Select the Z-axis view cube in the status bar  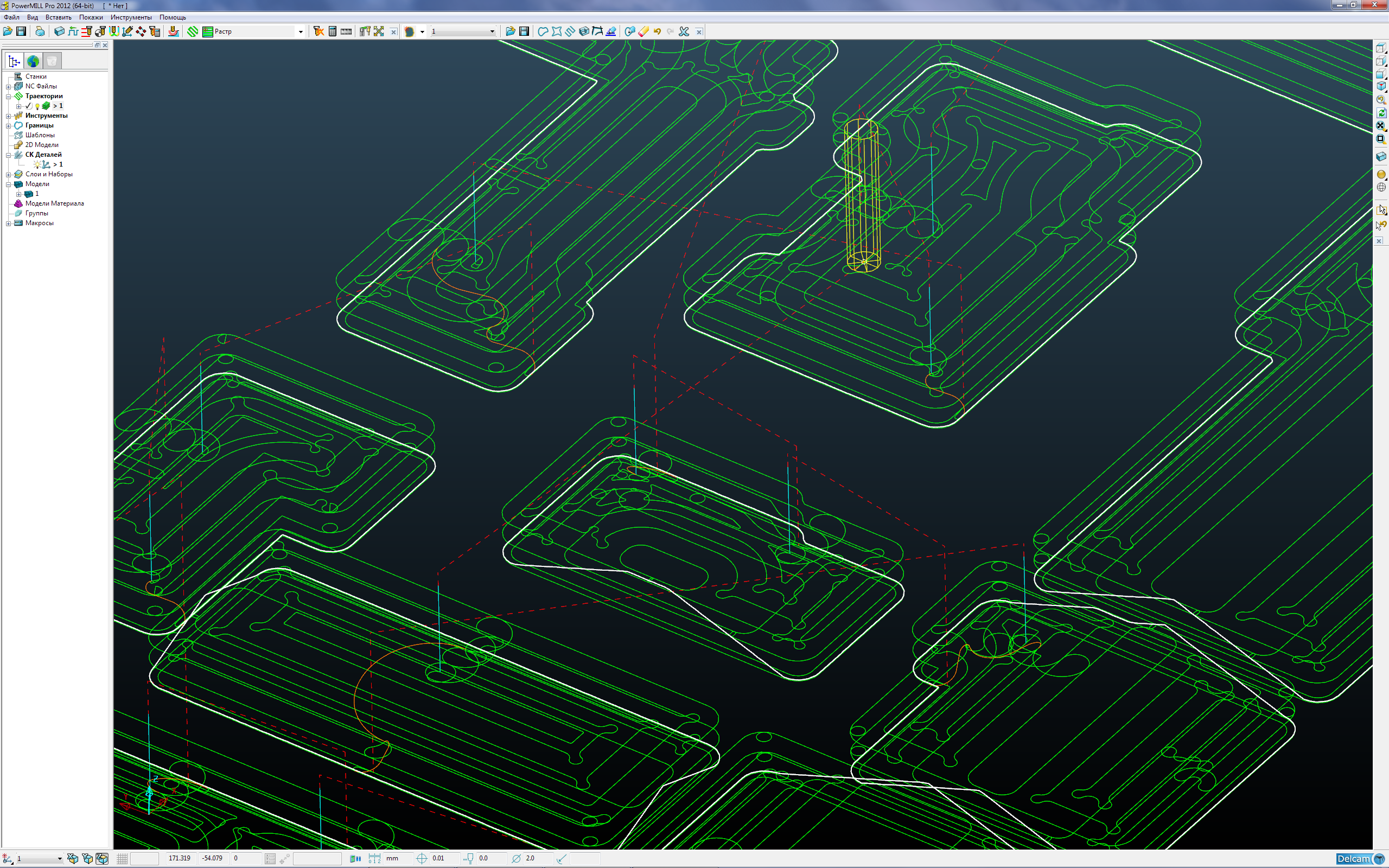[x=102, y=858]
